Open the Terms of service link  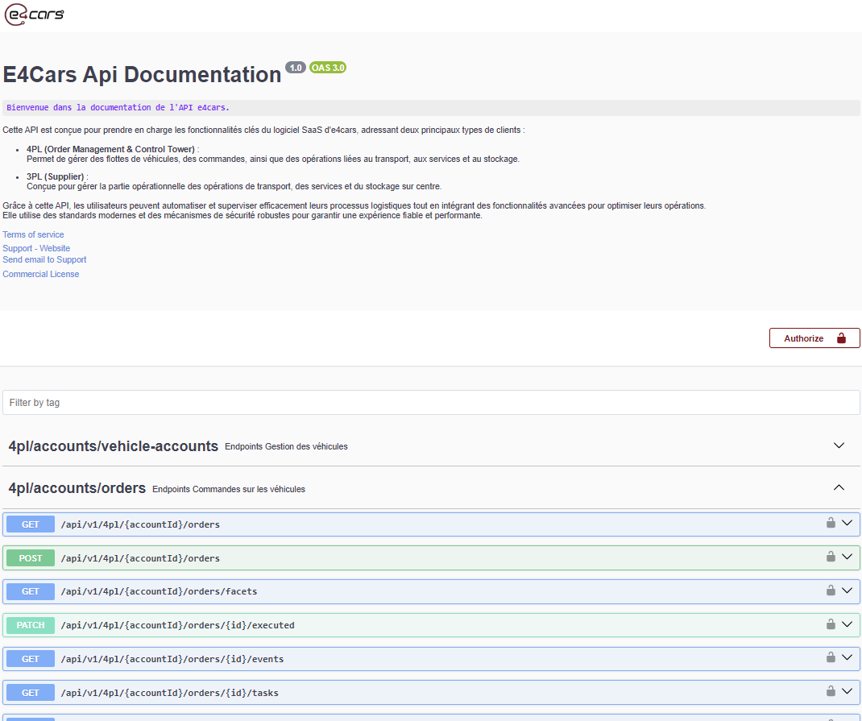coord(33,235)
